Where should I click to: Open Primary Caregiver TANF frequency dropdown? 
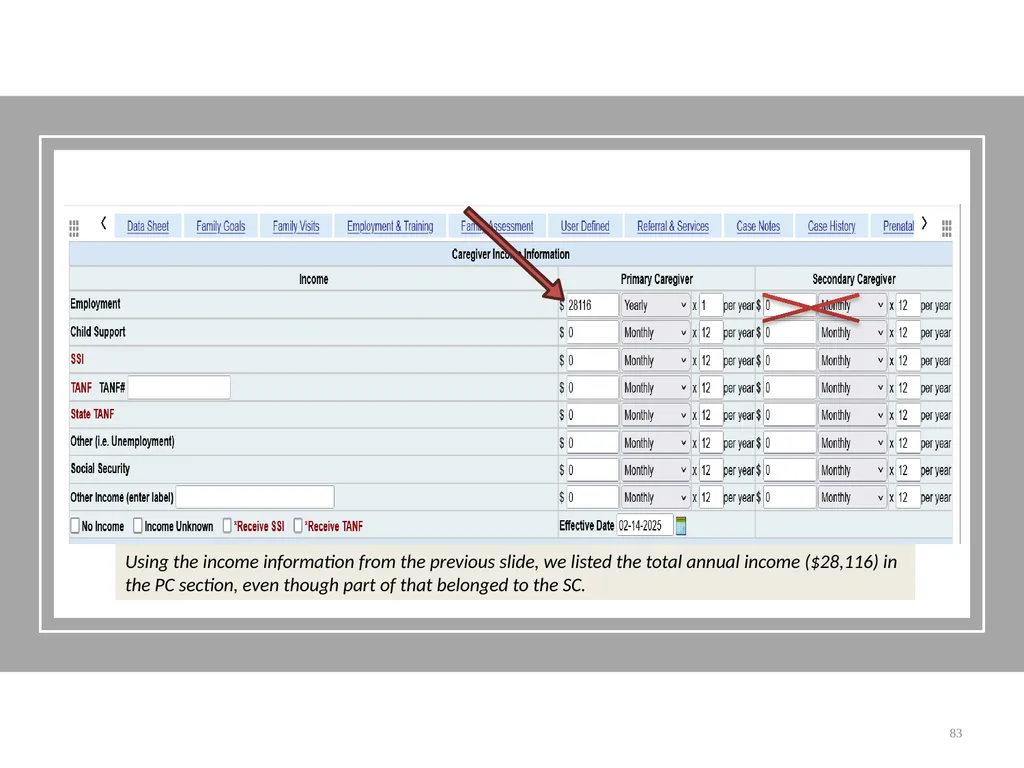coord(655,388)
